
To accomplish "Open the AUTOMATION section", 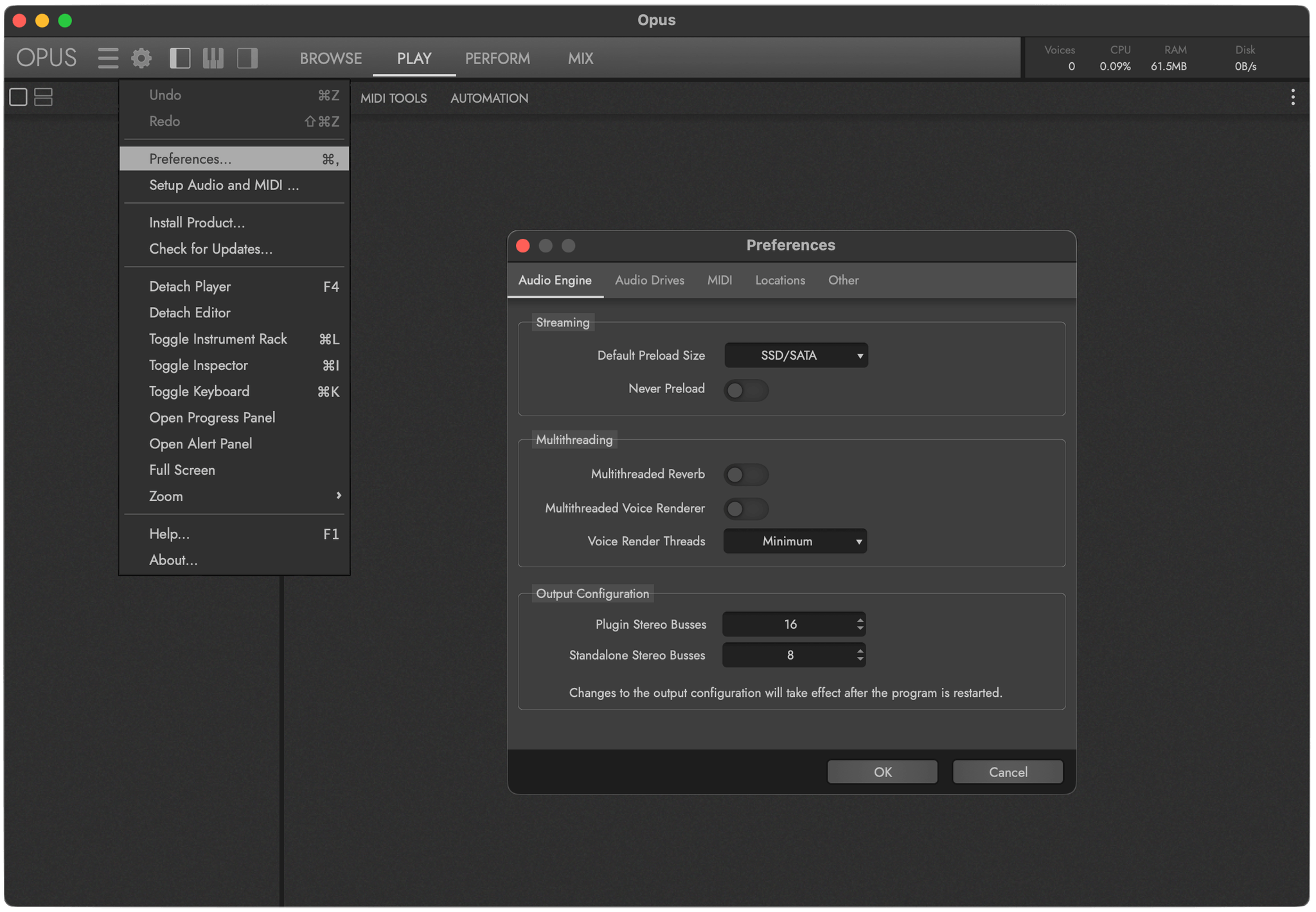I will point(489,98).
